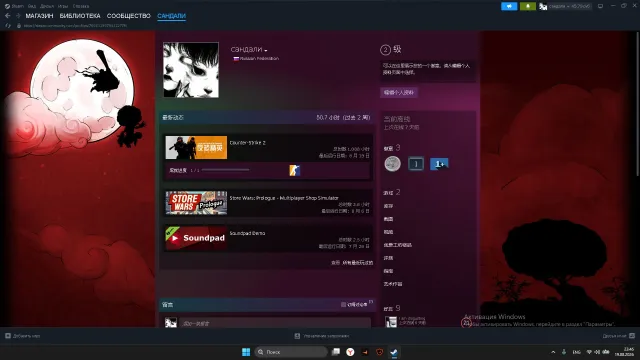Go back with the left arrow

tap(7, 16)
